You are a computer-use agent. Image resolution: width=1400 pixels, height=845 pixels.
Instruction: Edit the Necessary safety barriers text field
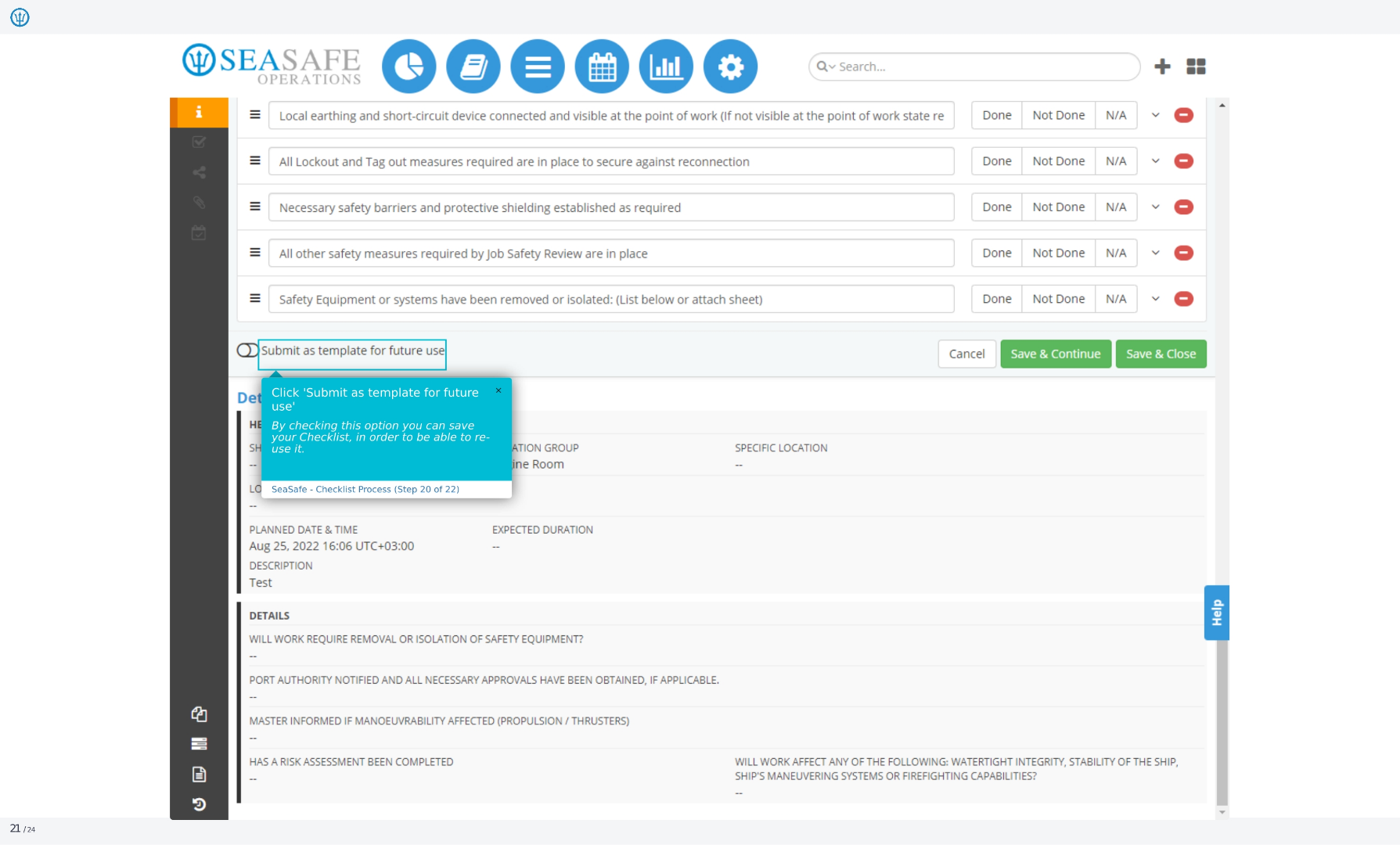point(610,207)
